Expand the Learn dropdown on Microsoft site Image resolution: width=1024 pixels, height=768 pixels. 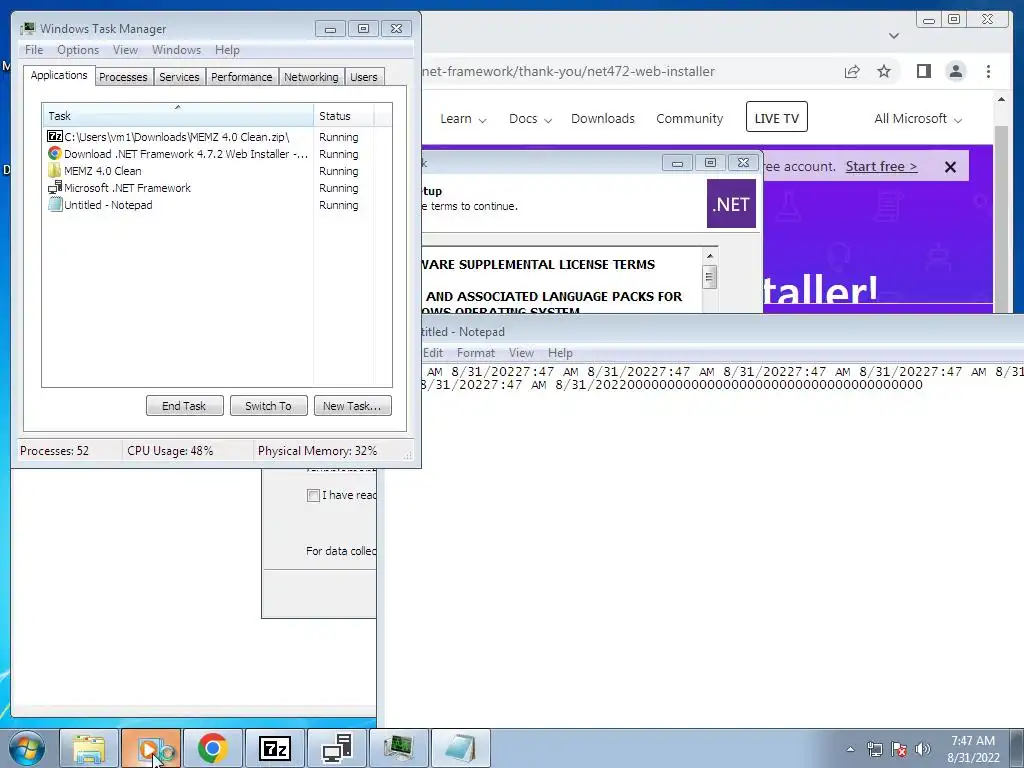click(463, 119)
